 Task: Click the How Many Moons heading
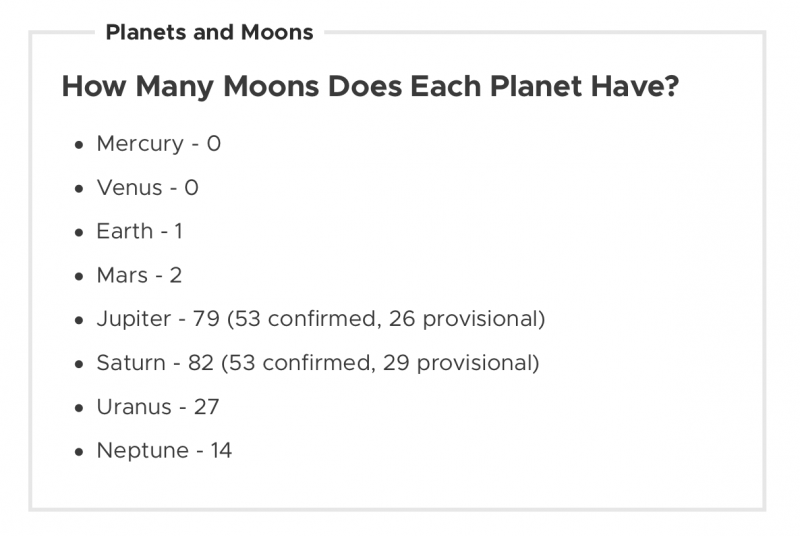pos(370,86)
